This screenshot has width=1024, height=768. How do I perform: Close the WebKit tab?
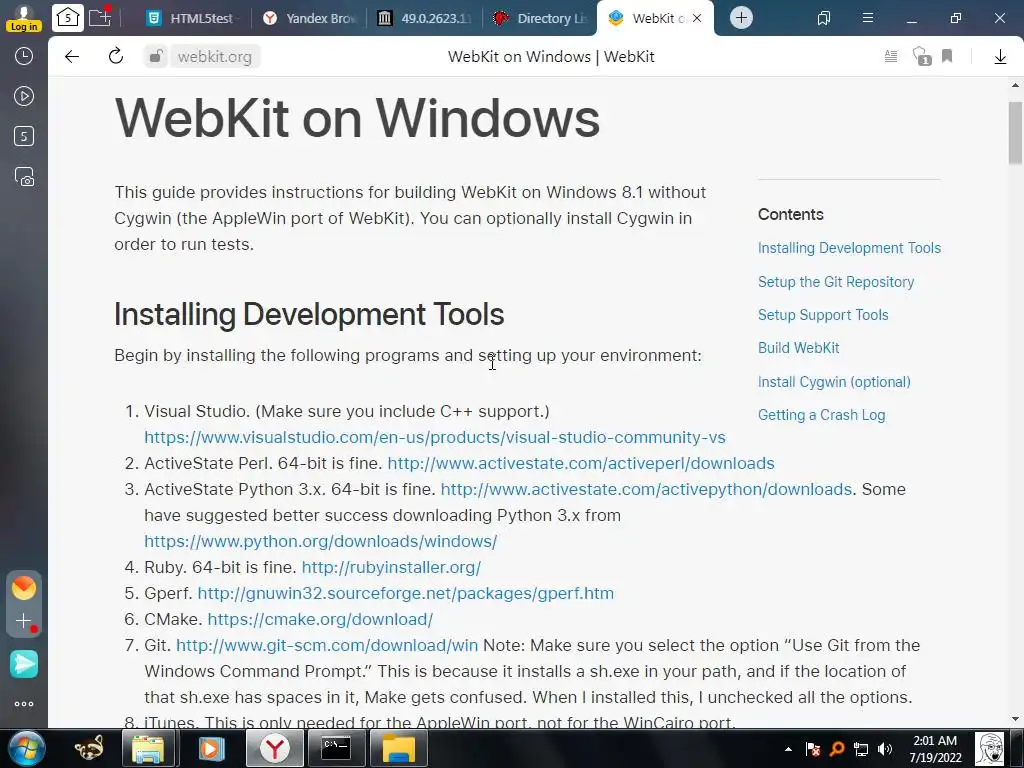pyautogui.click(x=697, y=18)
